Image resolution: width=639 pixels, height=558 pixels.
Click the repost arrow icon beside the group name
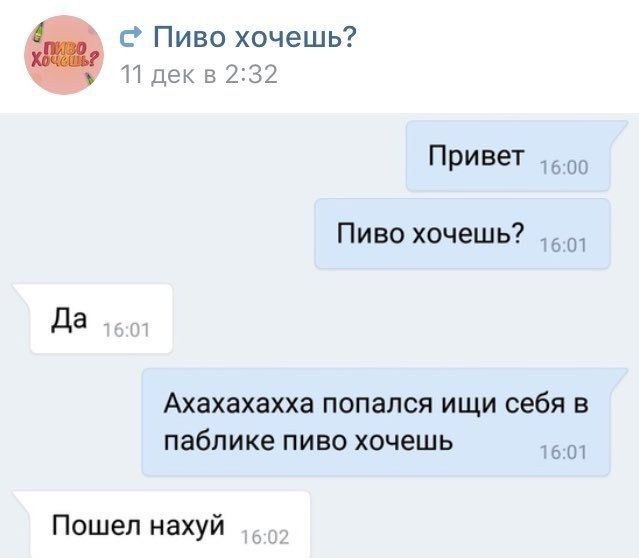click(131, 37)
